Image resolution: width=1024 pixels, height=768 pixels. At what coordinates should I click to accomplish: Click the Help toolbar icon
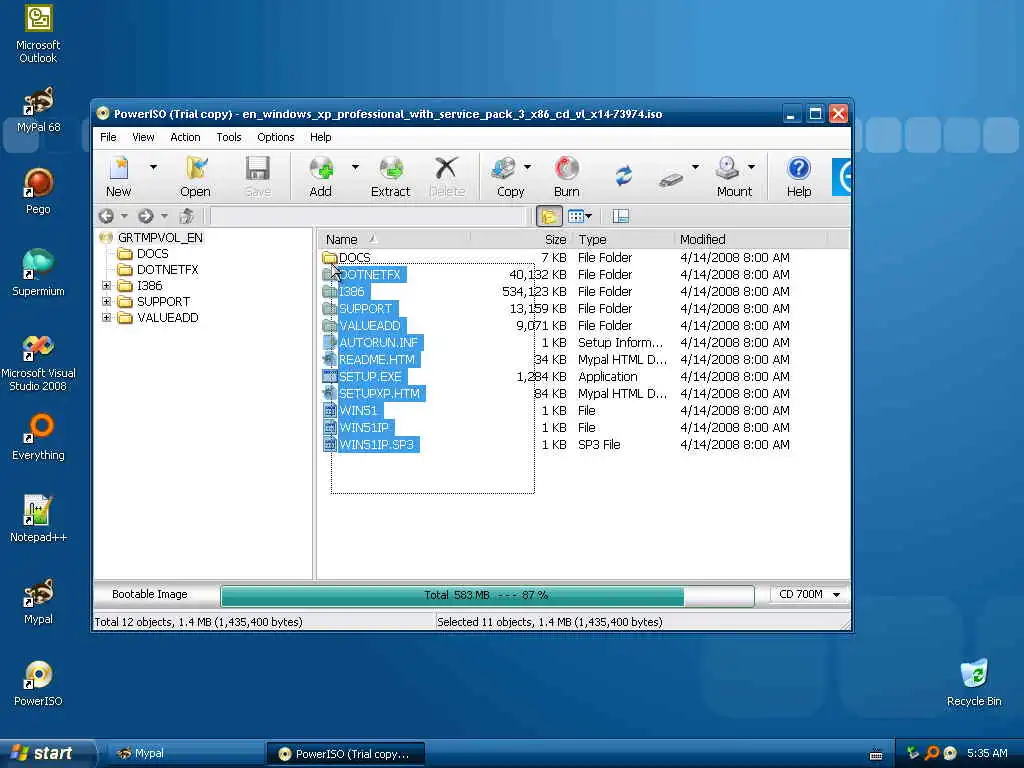[x=799, y=176]
